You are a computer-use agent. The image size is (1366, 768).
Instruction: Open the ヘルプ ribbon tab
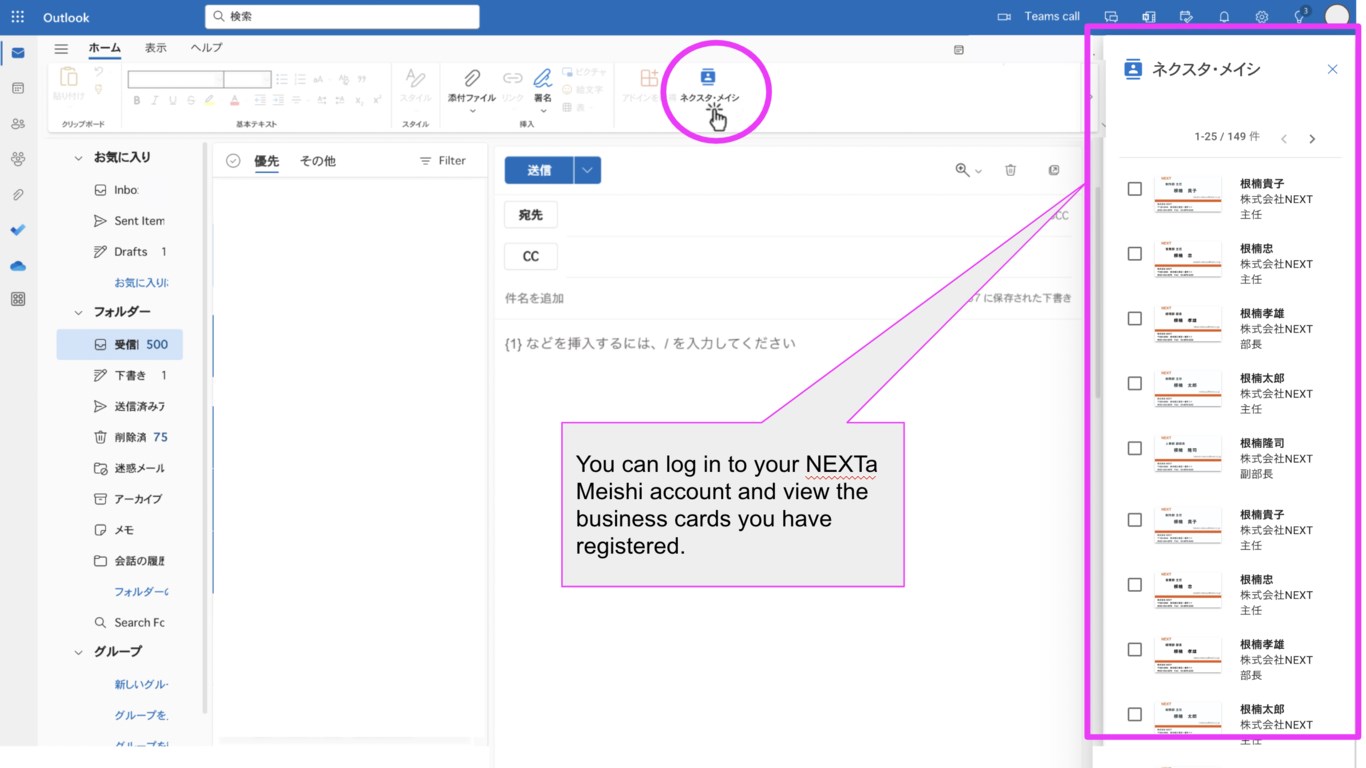click(206, 48)
